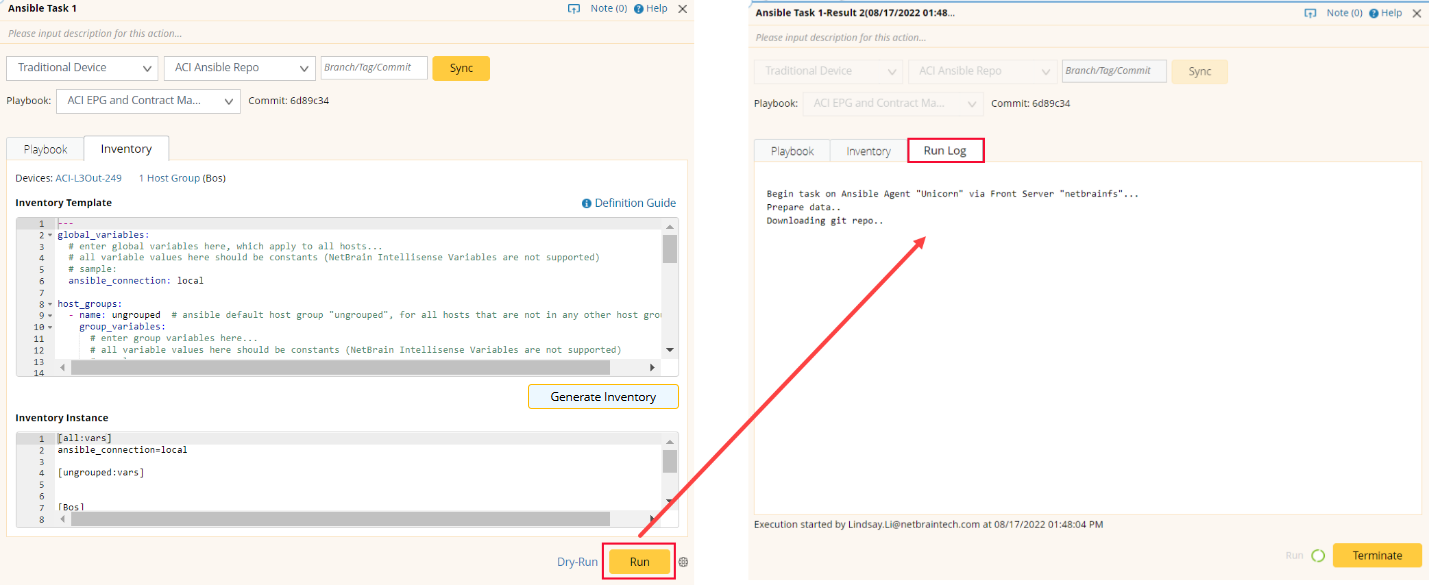
Task: Open ACI Ansible Repo dropdown in Ansible Task 1
Action: pos(240,68)
